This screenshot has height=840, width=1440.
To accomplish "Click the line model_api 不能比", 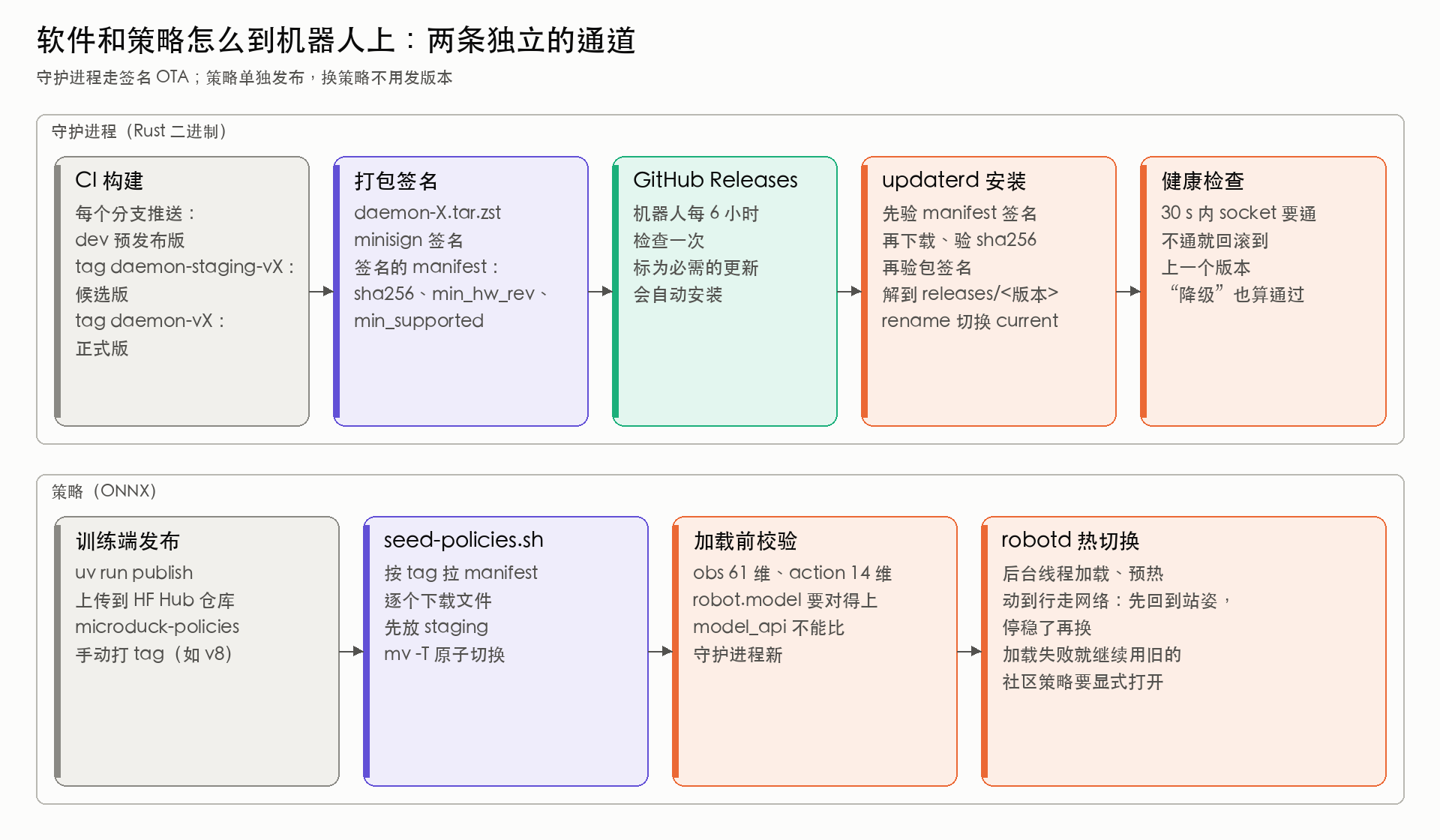I will click(768, 627).
